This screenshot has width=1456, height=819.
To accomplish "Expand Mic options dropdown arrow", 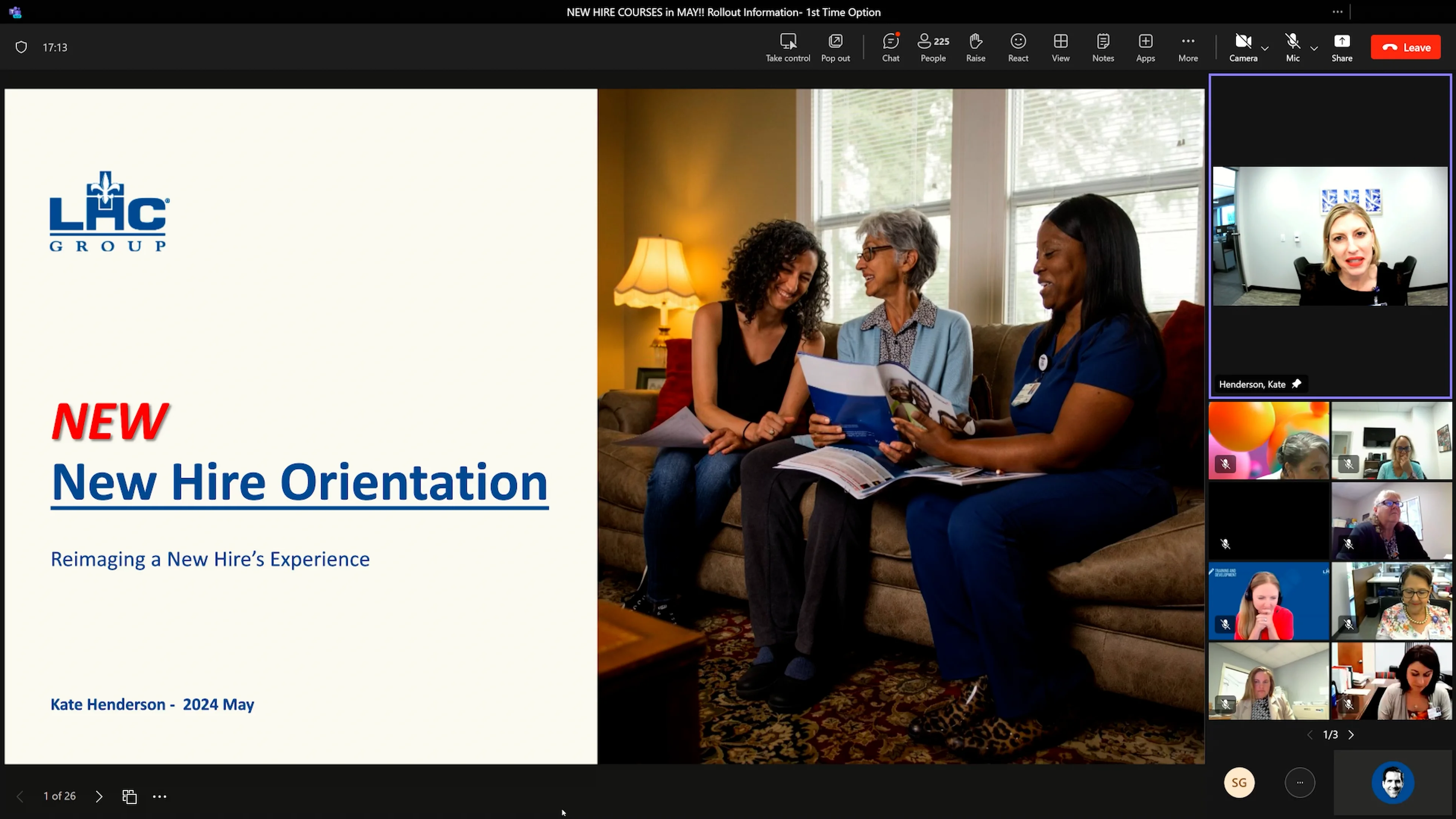I will (1314, 49).
